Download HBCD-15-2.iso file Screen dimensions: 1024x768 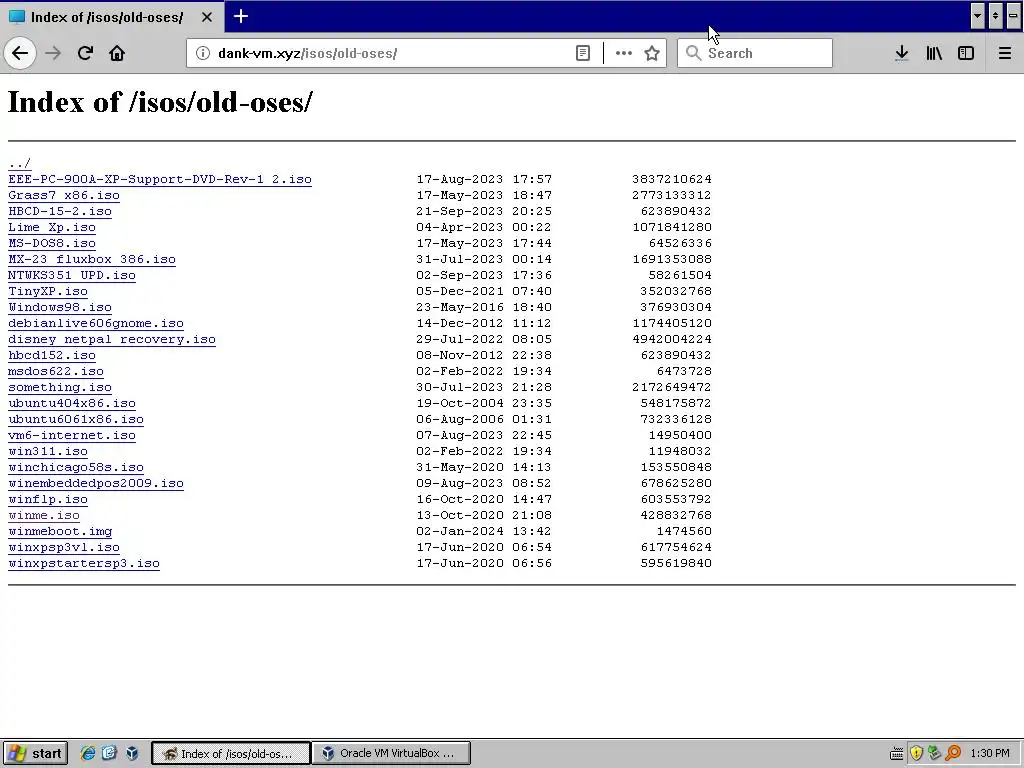coord(60,211)
